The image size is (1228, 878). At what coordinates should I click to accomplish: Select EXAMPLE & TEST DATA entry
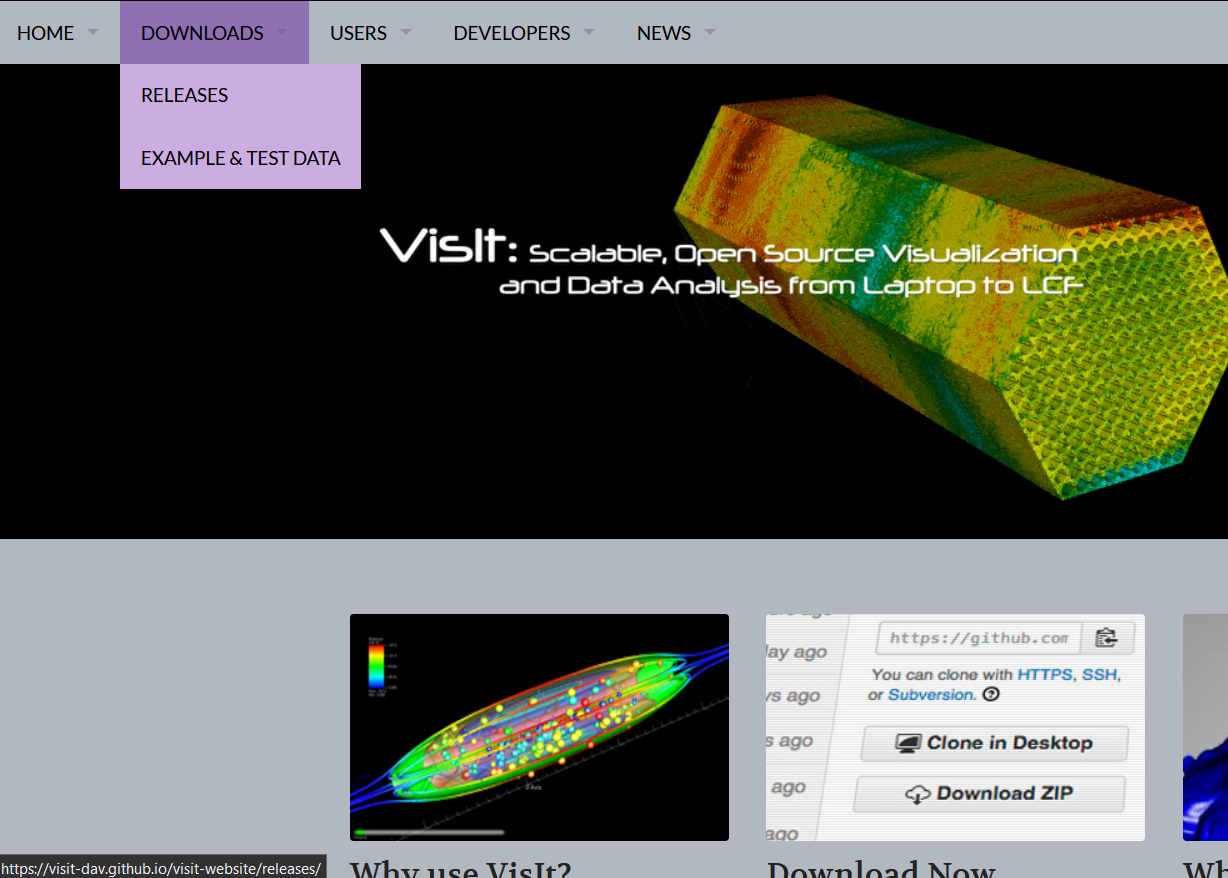tap(240, 158)
